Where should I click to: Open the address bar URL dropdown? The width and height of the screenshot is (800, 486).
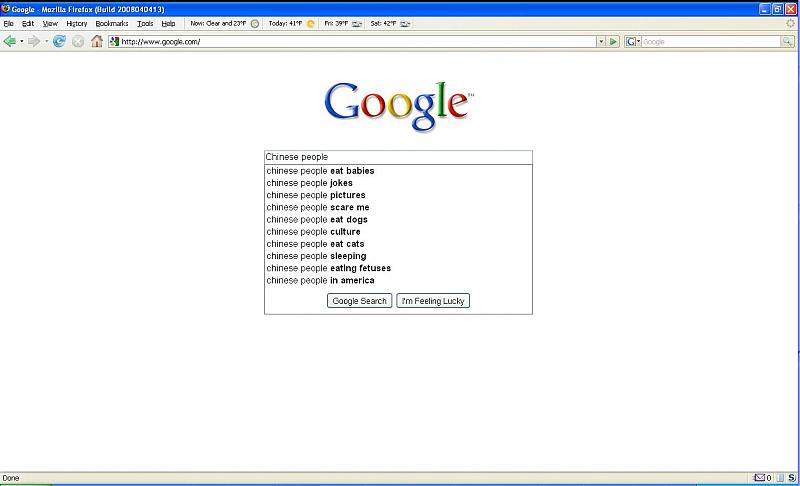(601, 42)
